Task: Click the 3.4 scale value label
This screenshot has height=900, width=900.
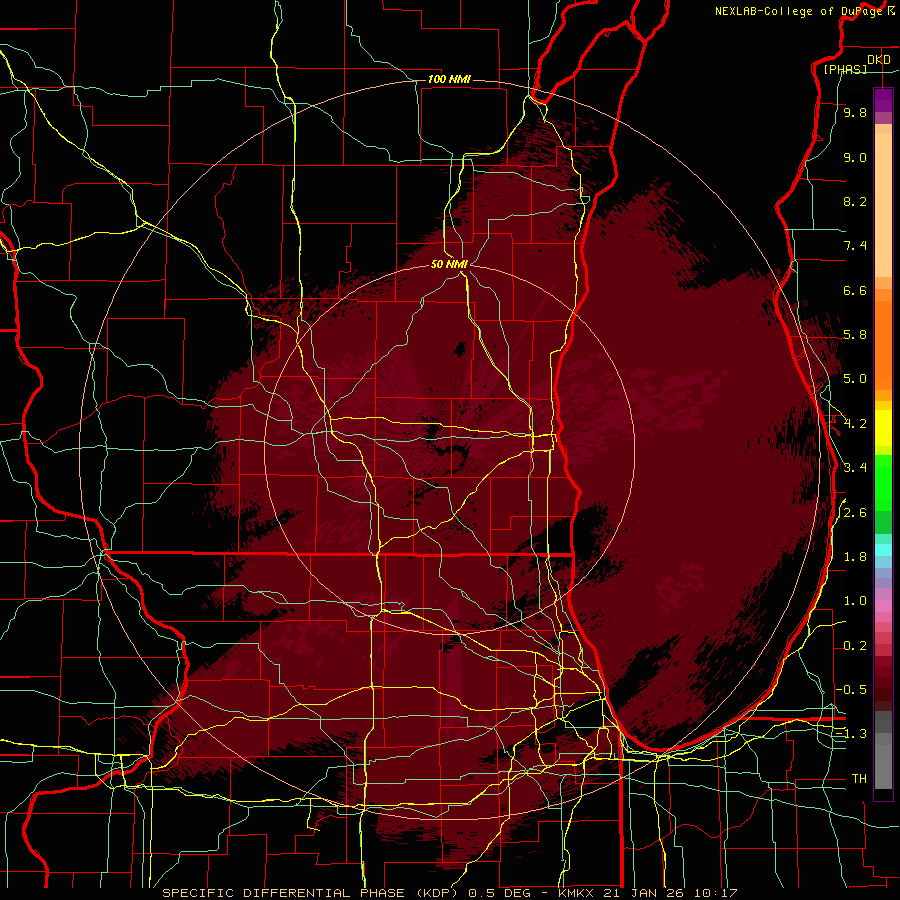Action: pos(855,468)
